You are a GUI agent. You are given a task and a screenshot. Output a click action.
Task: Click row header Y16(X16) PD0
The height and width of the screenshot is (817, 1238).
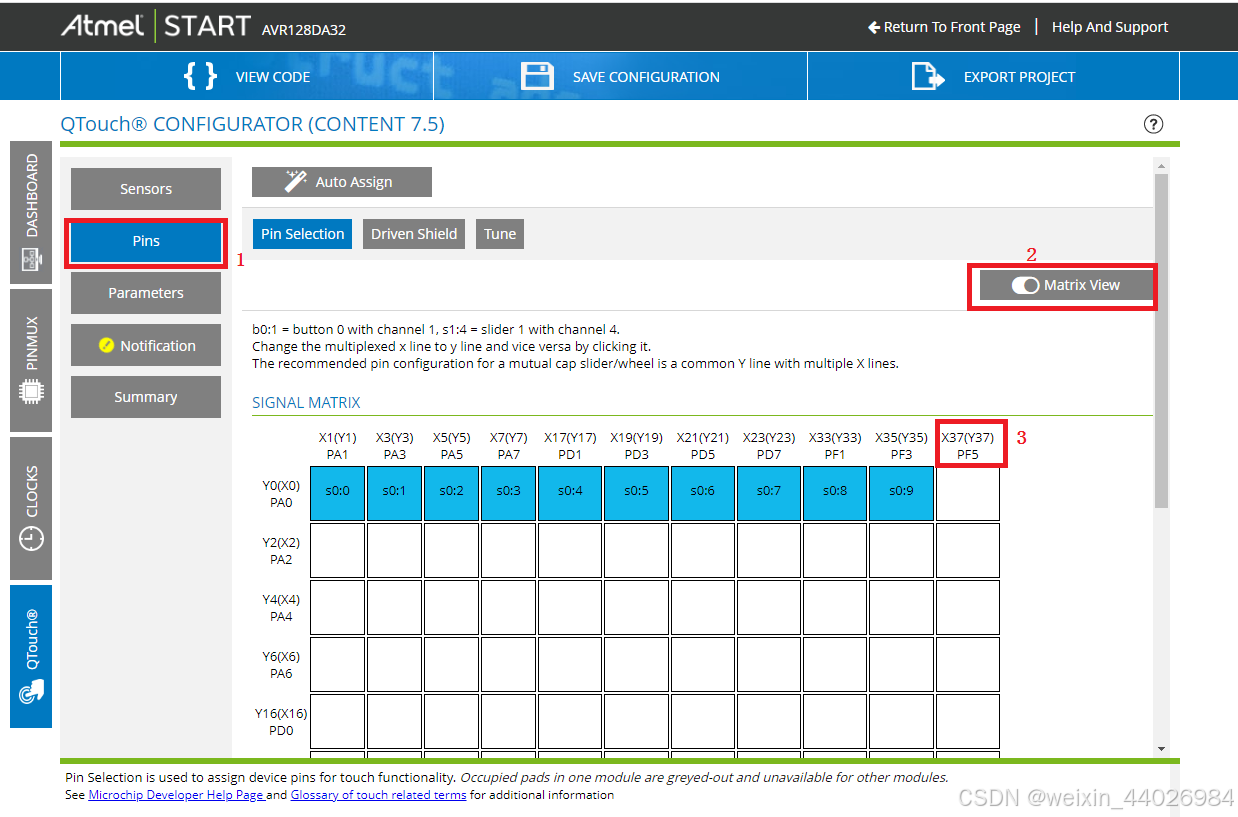coord(281,721)
